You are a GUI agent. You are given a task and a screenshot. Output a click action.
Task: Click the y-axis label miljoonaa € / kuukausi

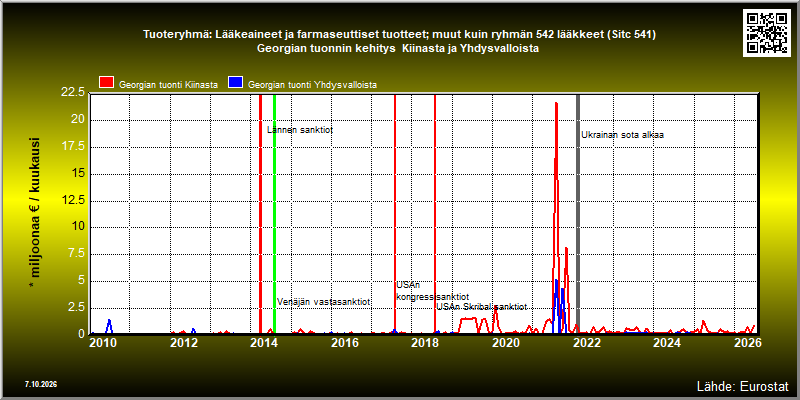click(x=35, y=213)
